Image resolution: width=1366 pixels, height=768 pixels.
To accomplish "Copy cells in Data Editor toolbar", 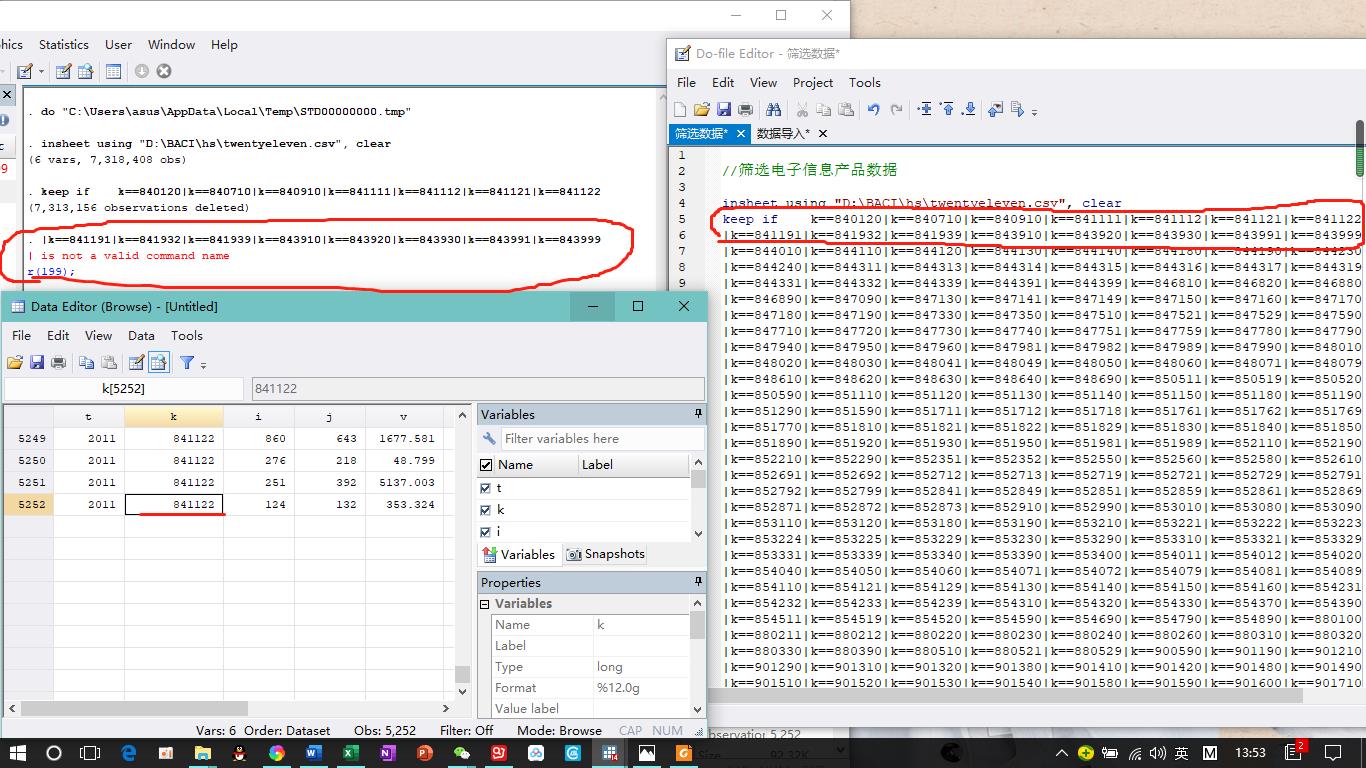I will tap(87, 362).
